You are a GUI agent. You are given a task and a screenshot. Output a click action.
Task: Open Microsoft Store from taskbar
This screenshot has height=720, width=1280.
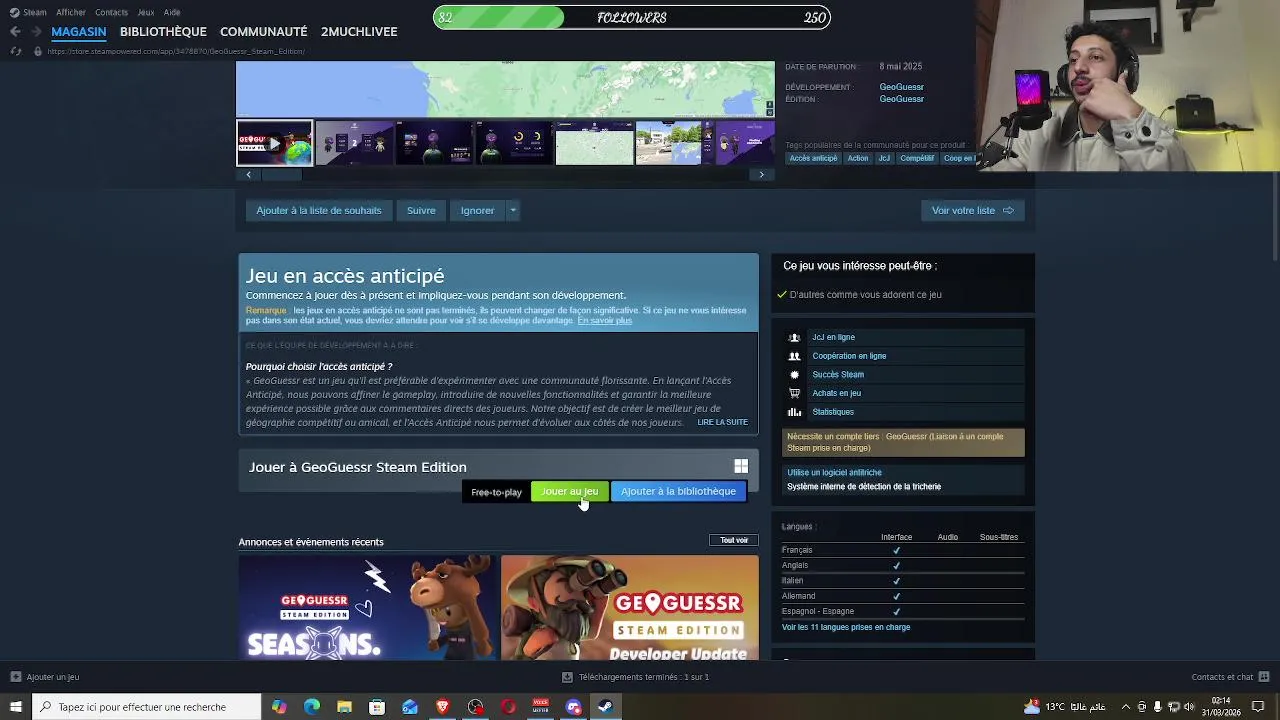[x=377, y=707]
